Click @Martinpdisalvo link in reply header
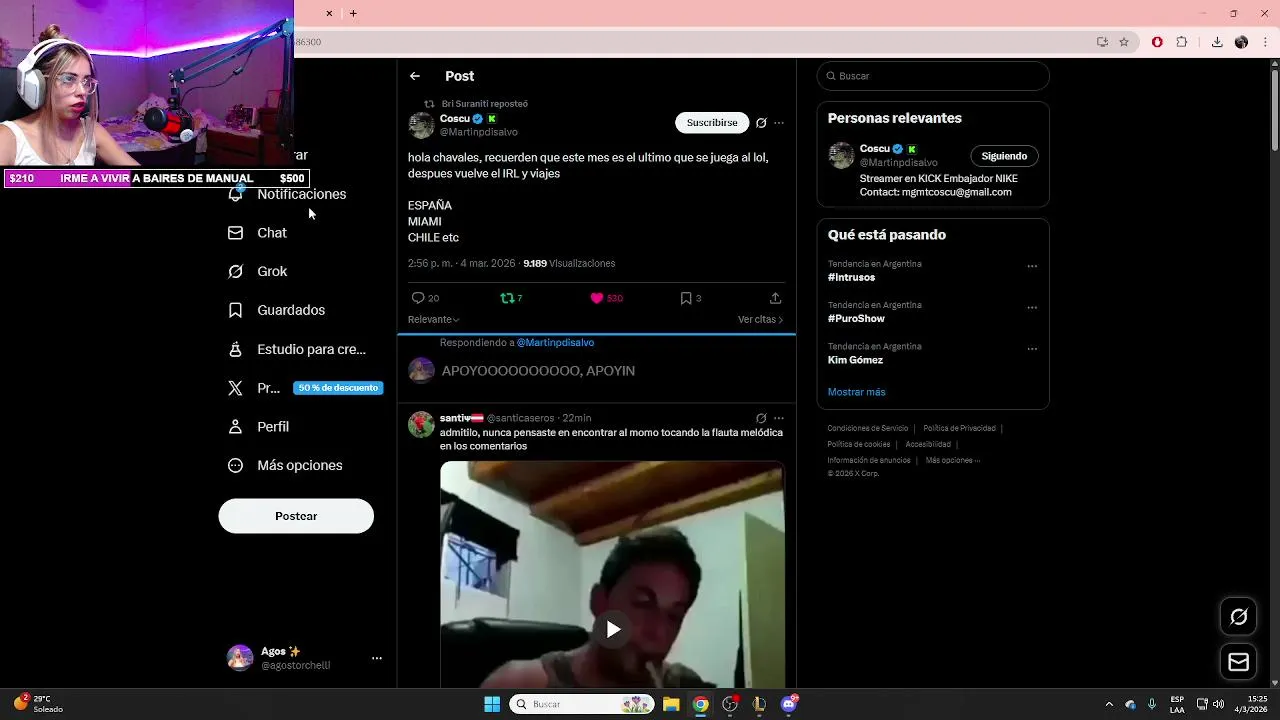The image size is (1280, 720). coord(555,342)
